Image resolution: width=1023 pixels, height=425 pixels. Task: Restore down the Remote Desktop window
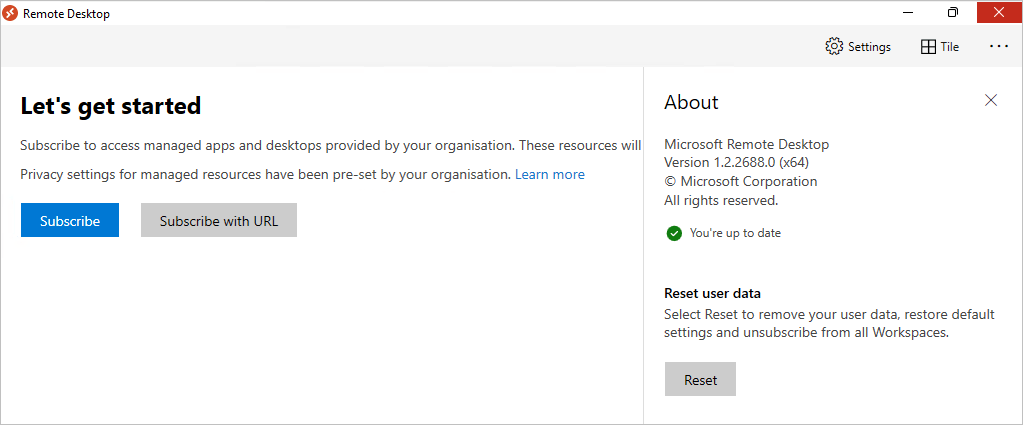point(953,12)
